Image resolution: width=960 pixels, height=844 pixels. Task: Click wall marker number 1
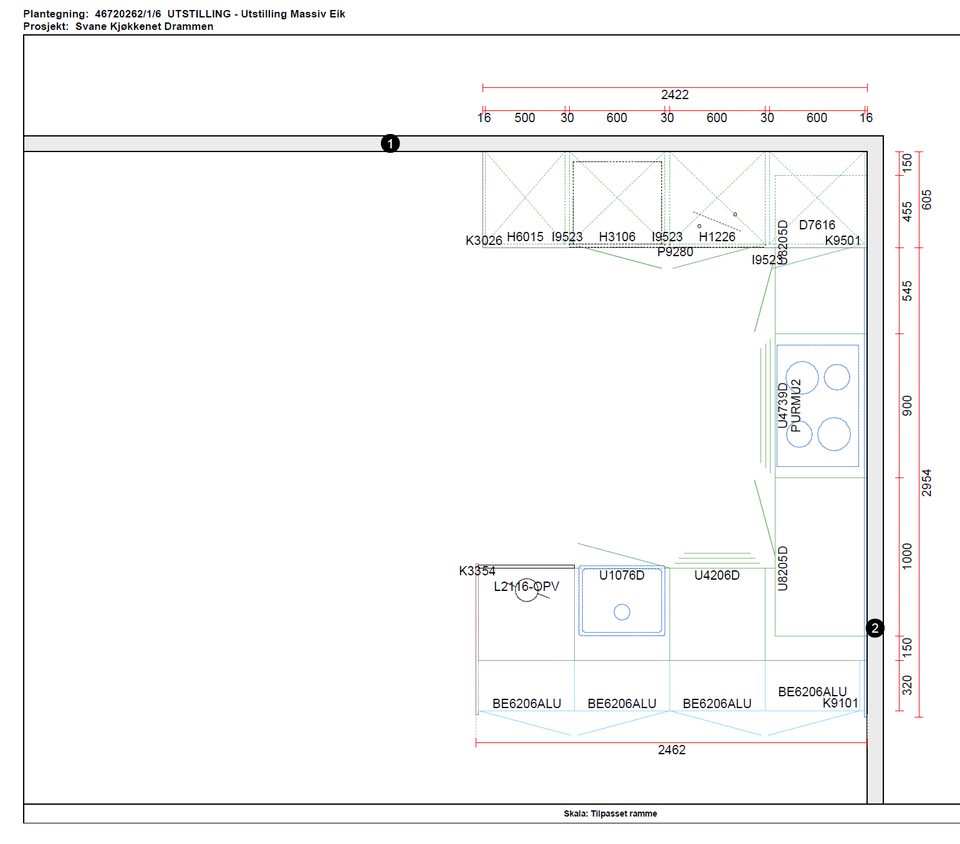390,144
